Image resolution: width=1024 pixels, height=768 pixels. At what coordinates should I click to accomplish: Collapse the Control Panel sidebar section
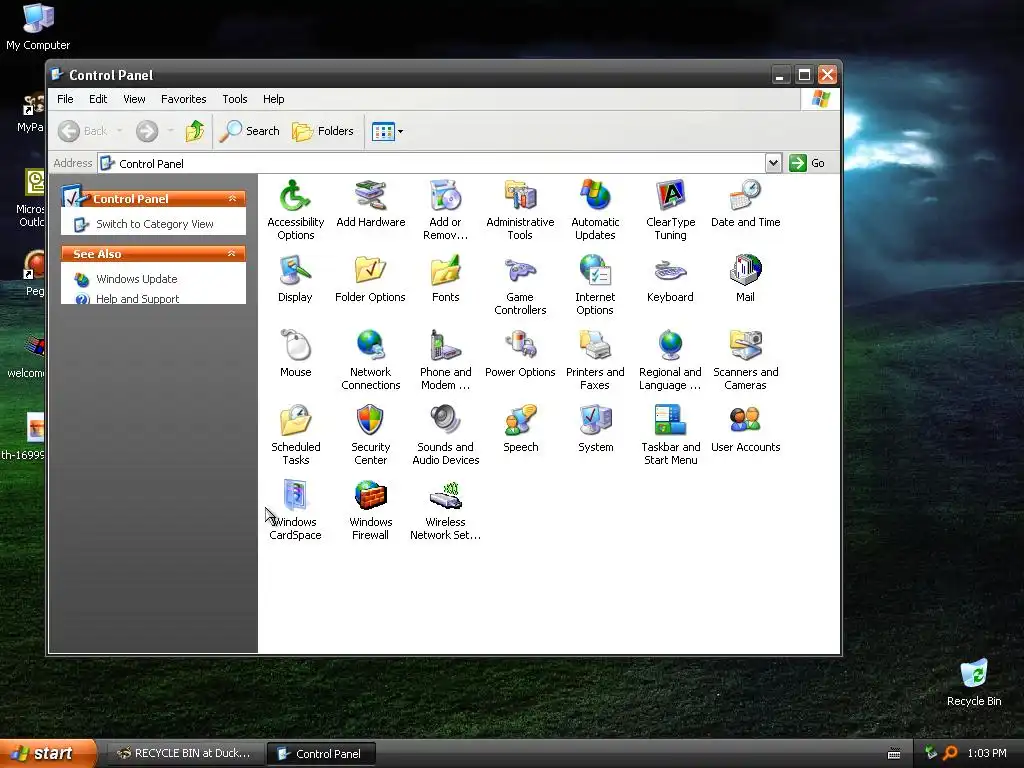pos(232,199)
